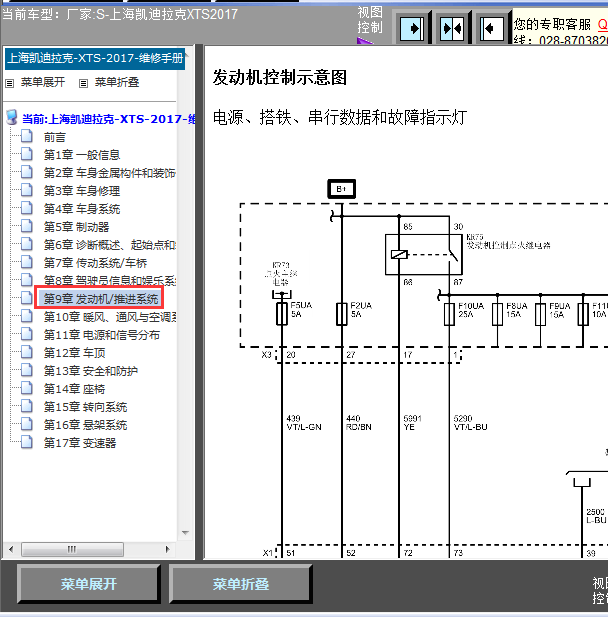Screen dimensions: 608x617
Task: Click the page icon beside 第3章 车身修理
Action: click(27, 190)
